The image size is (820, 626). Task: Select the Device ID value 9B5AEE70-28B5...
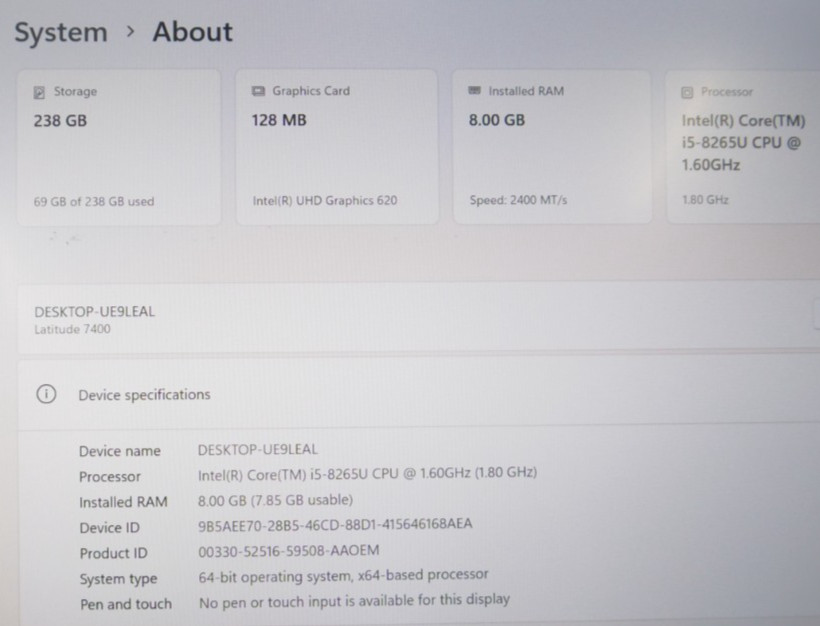click(x=335, y=525)
